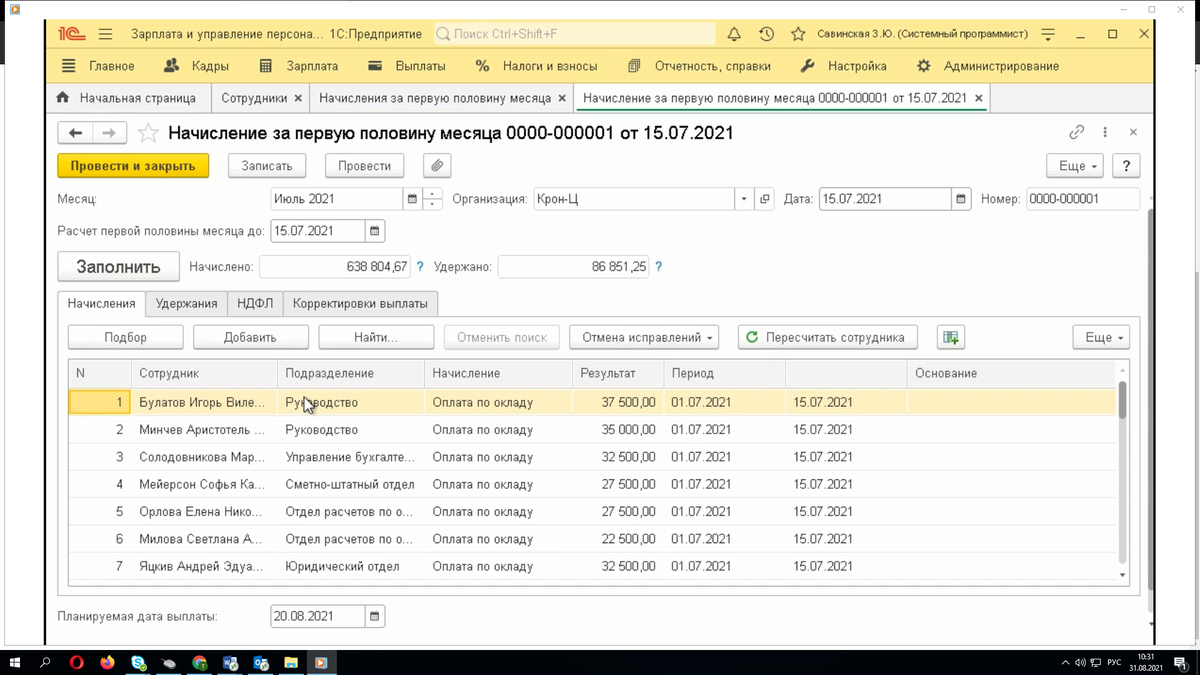Image resolution: width=1200 pixels, height=675 pixels.
Task: Switch to the Сотрудники tab
Action: [x=254, y=98]
